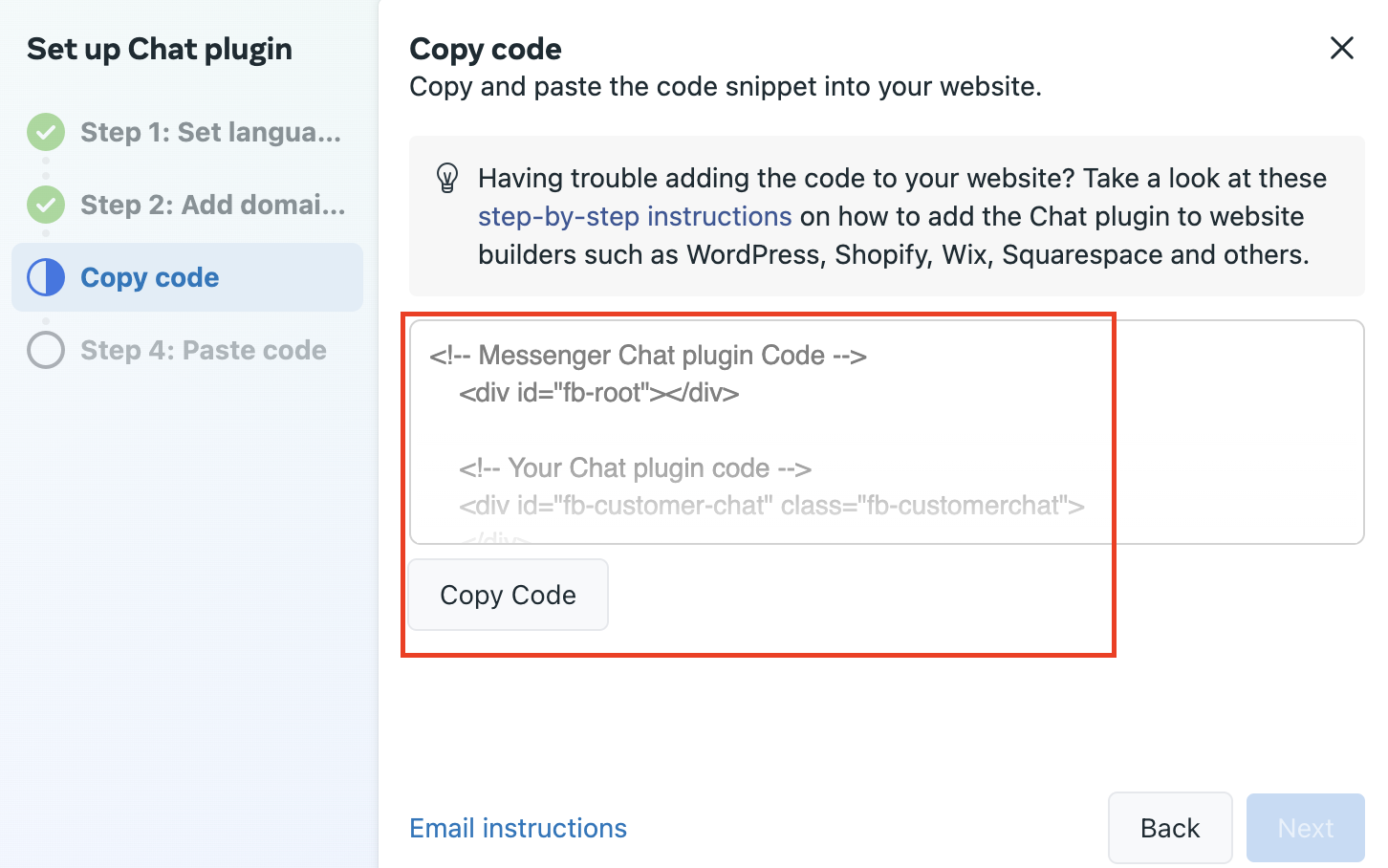Screen dimensions: 1388x868
Task: Click the green checkmark icon for Step 1
Action: point(46,132)
